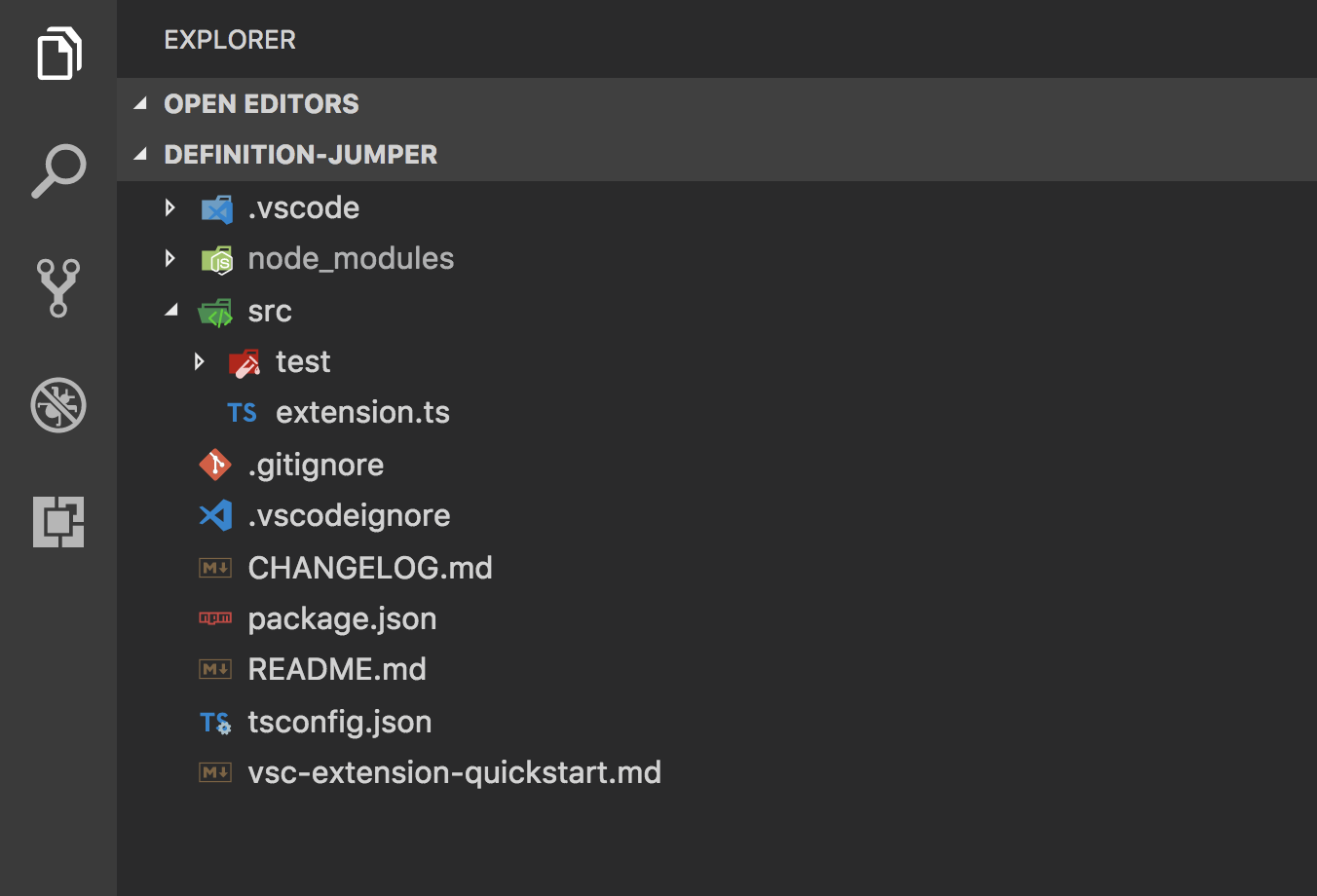Open vsc-extension-quickstart.md
Screen dimensions: 1317x896
(454, 771)
